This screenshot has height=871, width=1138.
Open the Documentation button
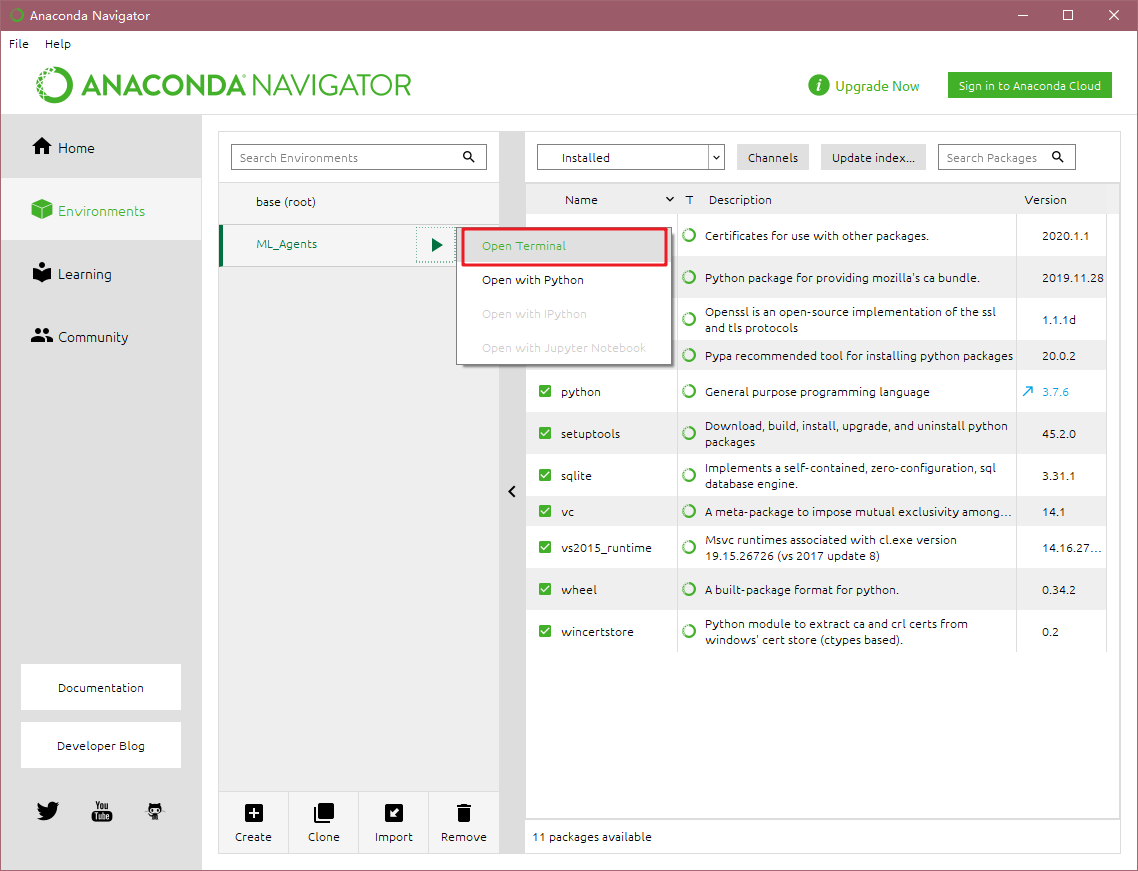tap(101, 687)
